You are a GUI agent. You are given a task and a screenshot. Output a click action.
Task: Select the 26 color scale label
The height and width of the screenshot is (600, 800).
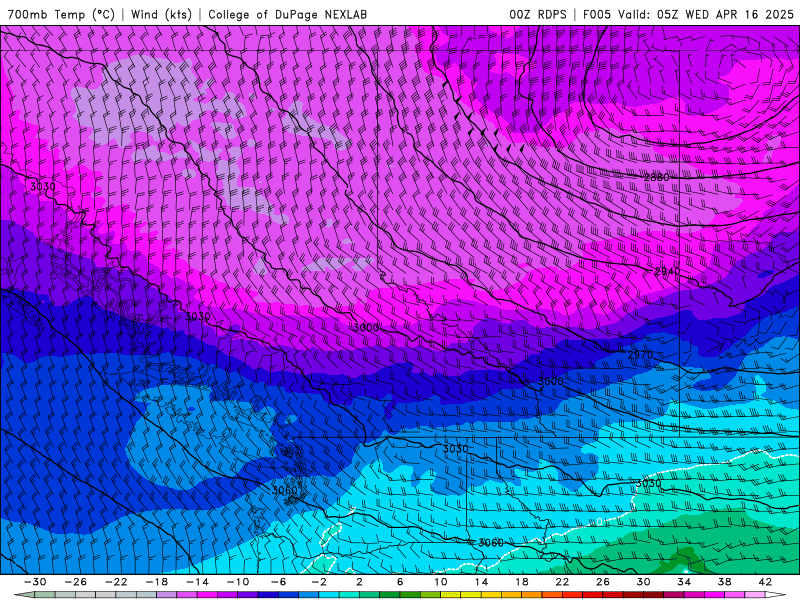603,582
